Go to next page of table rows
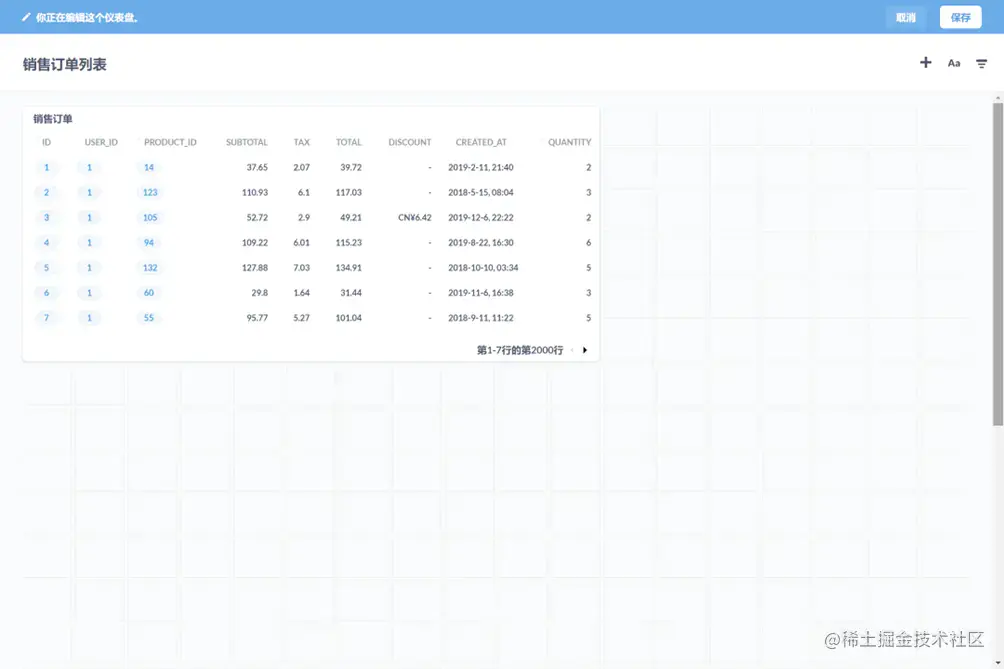The image size is (1004, 669). coord(585,350)
